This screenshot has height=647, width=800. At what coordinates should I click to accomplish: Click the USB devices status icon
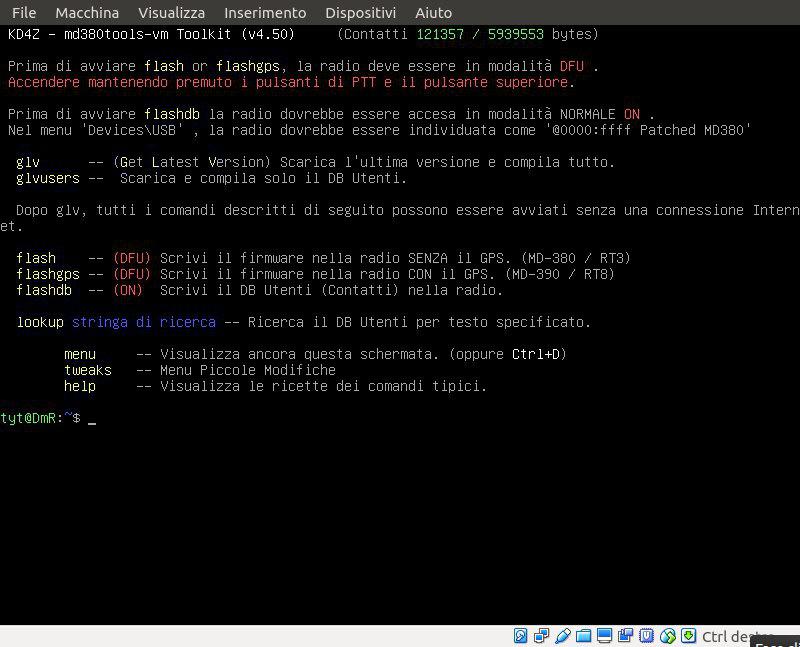(562, 636)
